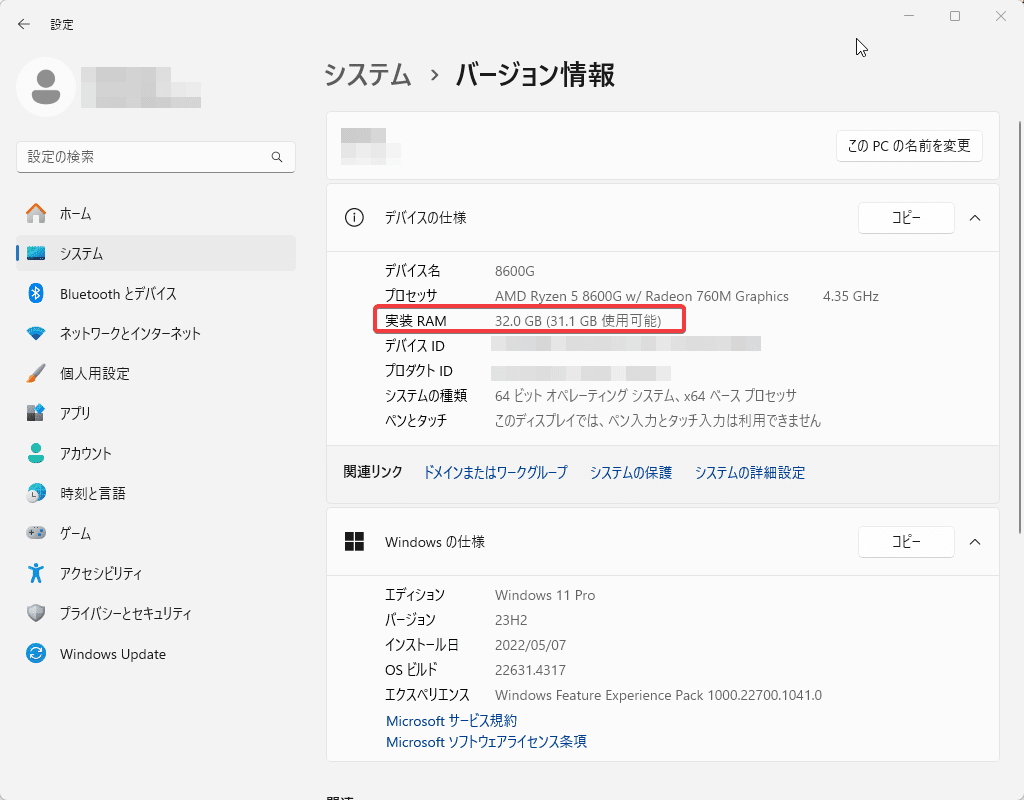Open システムの保護 link

[x=631, y=472]
